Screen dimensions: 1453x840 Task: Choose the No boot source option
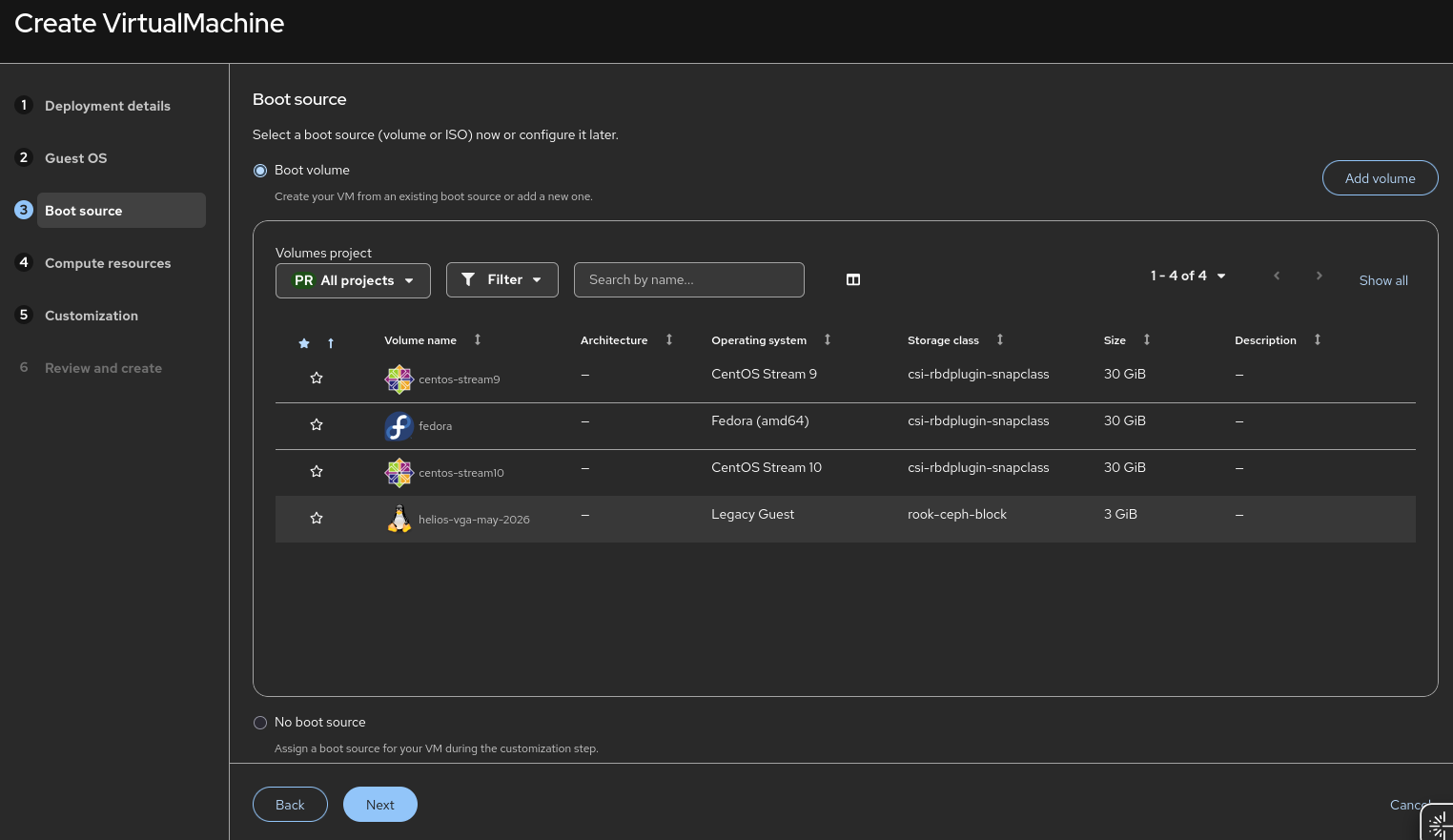coord(260,723)
